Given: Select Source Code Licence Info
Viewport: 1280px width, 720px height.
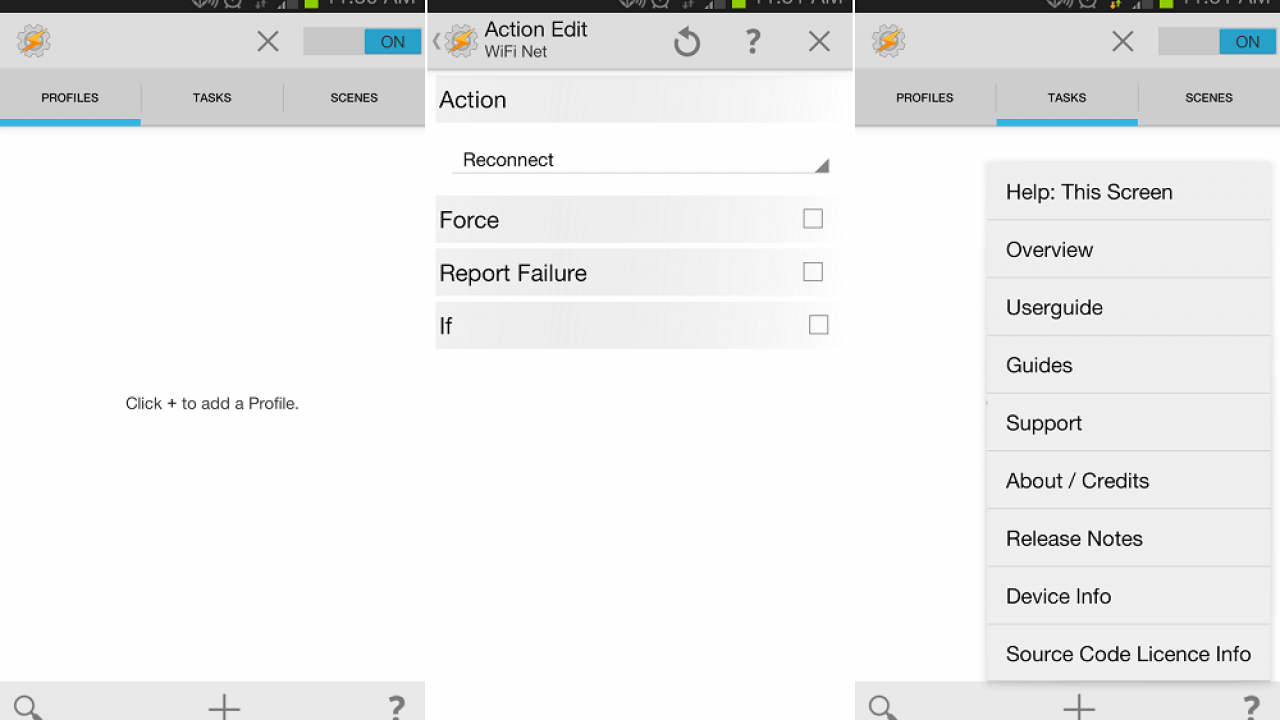Looking at the screenshot, I should click(x=1128, y=654).
